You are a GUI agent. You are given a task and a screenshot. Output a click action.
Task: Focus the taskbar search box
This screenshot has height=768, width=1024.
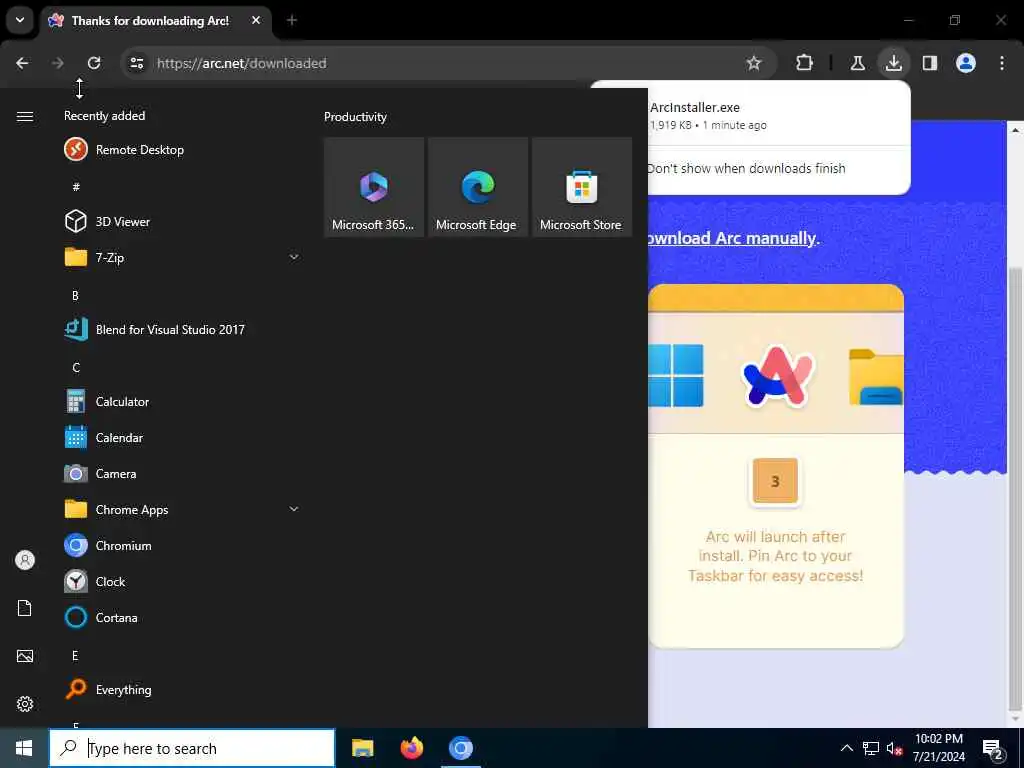(193, 748)
